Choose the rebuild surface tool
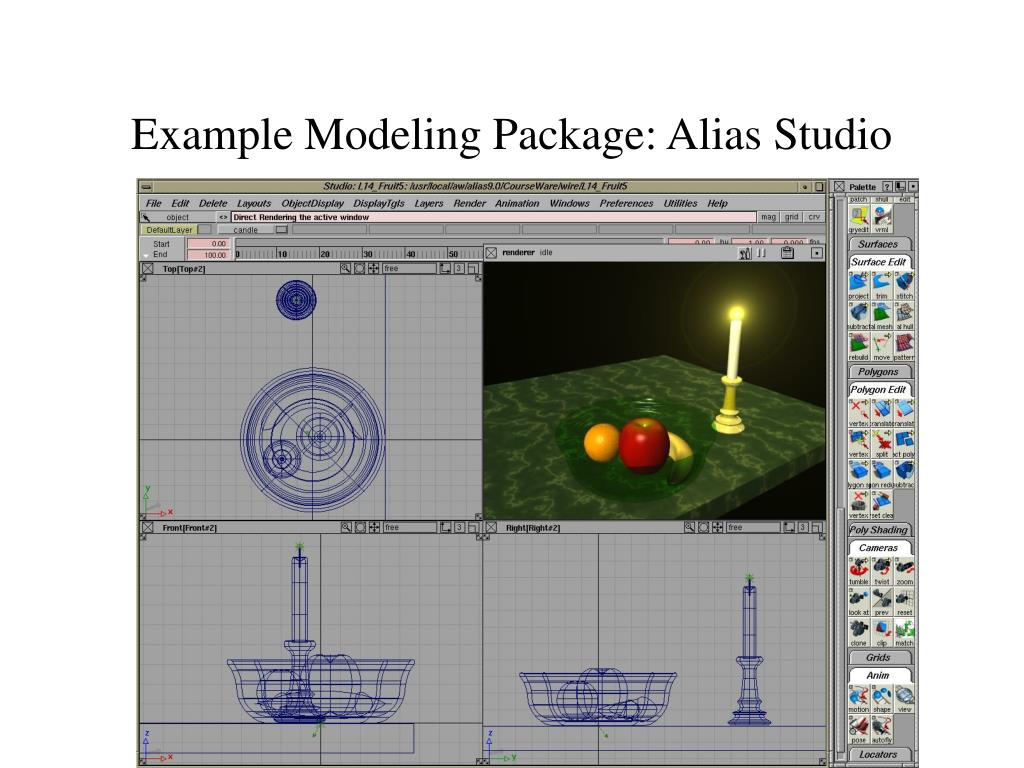This screenshot has height=768, width=1024. pyautogui.click(x=858, y=344)
